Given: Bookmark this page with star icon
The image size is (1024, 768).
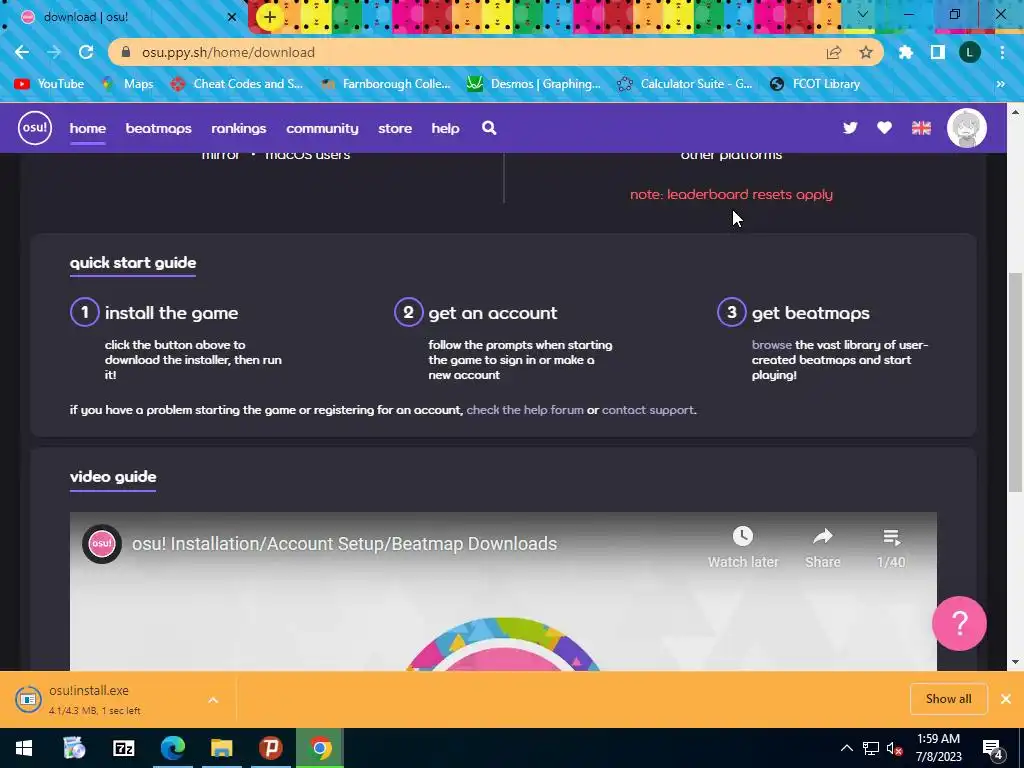Looking at the screenshot, I should pyautogui.click(x=866, y=52).
